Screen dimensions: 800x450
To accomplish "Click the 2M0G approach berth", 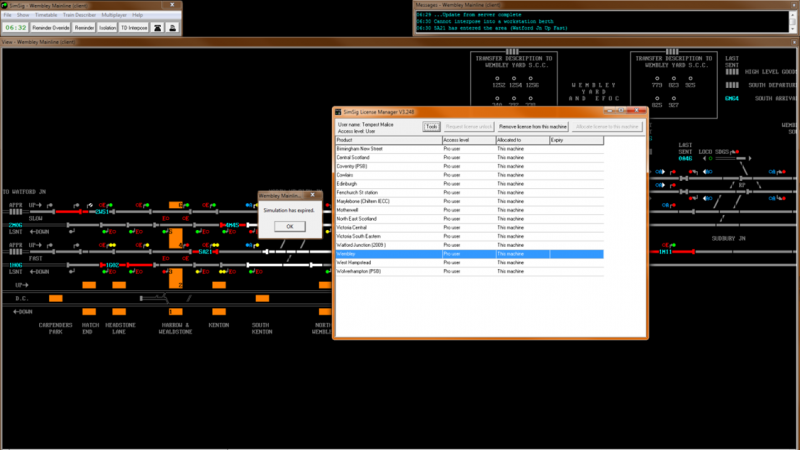I will tap(15, 225).
